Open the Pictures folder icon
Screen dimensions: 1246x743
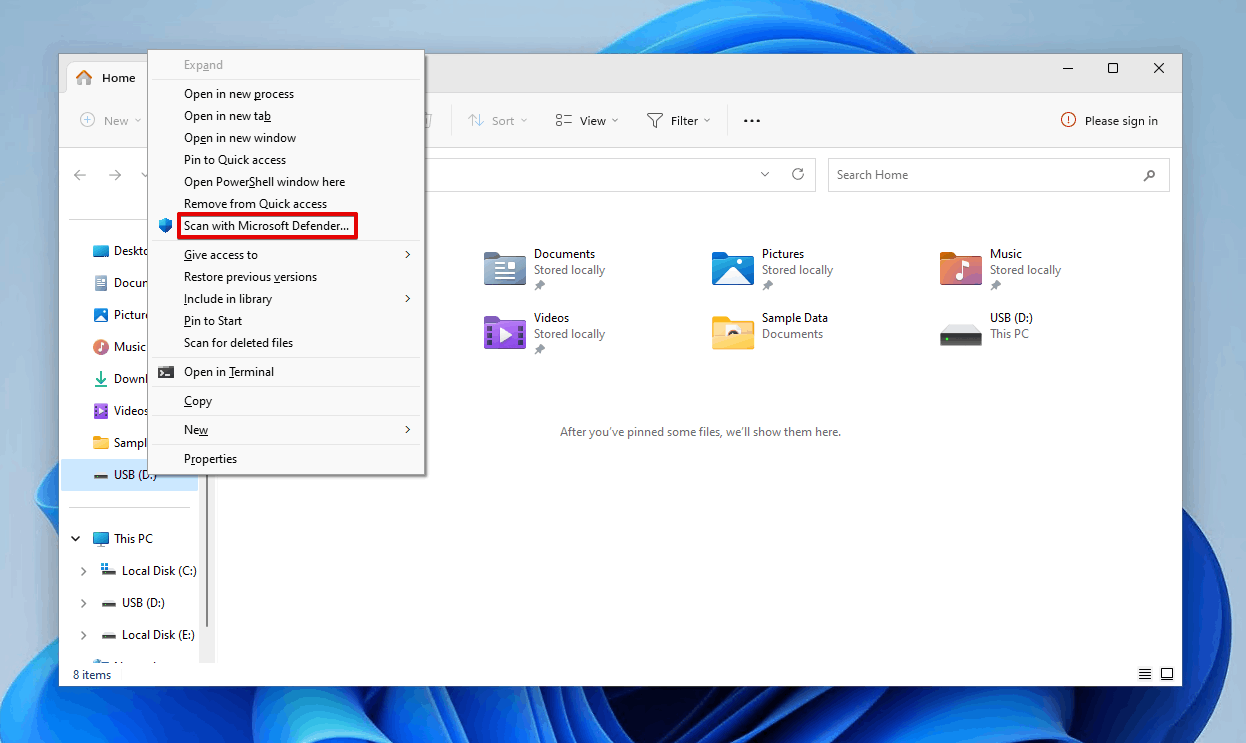click(733, 268)
